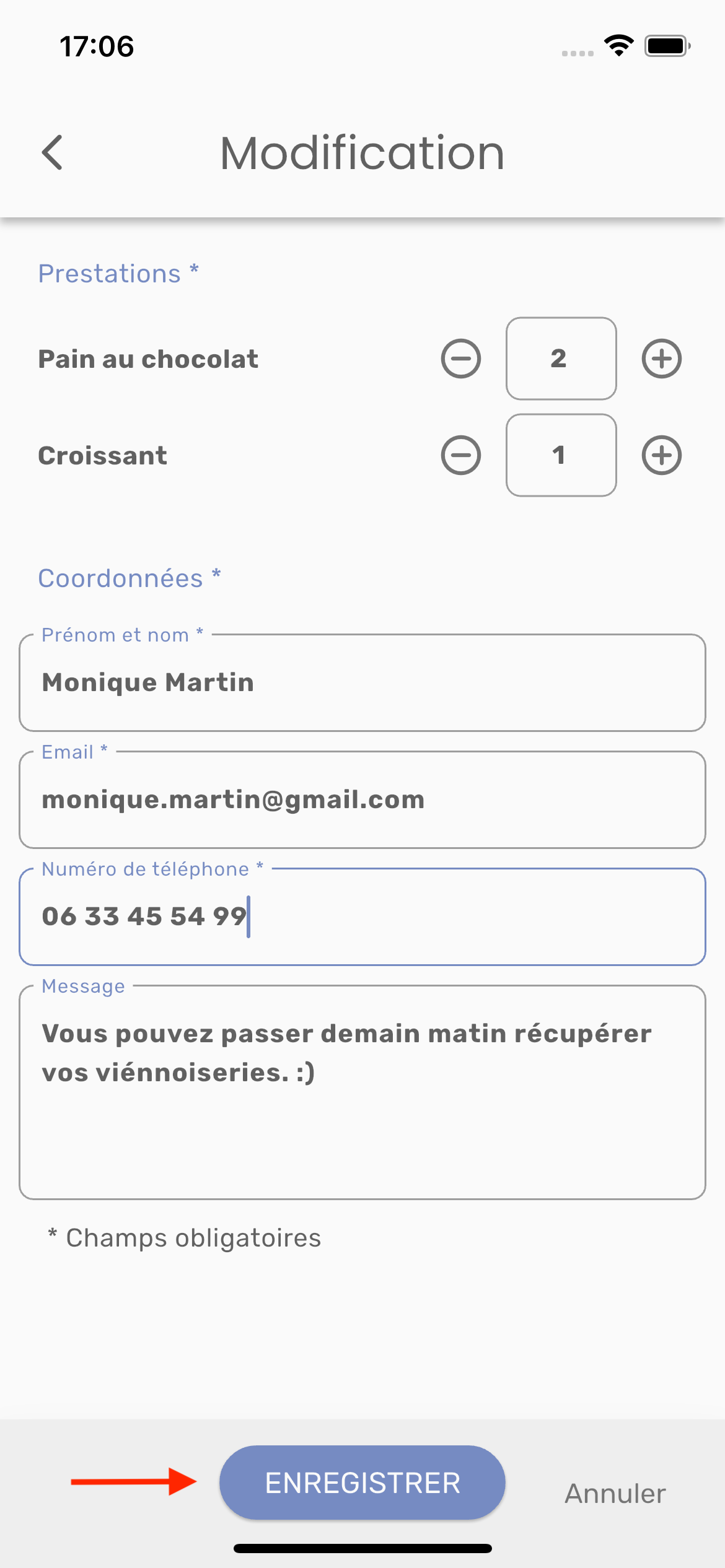Viewport: 725px width, 1568px height.
Task: Click into the Email field
Action: click(362, 799)
